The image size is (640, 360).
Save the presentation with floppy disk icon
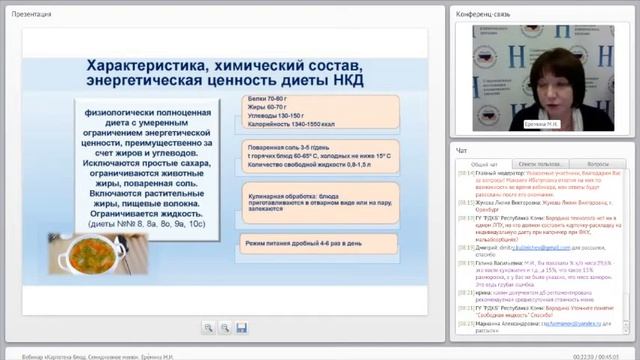point(242,328)
